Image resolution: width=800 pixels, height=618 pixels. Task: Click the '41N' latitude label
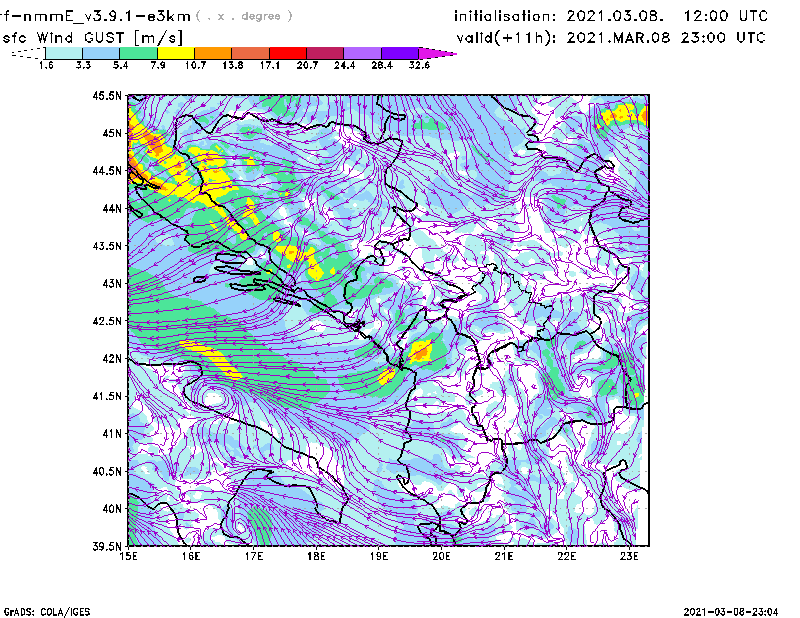click(112, 433)
